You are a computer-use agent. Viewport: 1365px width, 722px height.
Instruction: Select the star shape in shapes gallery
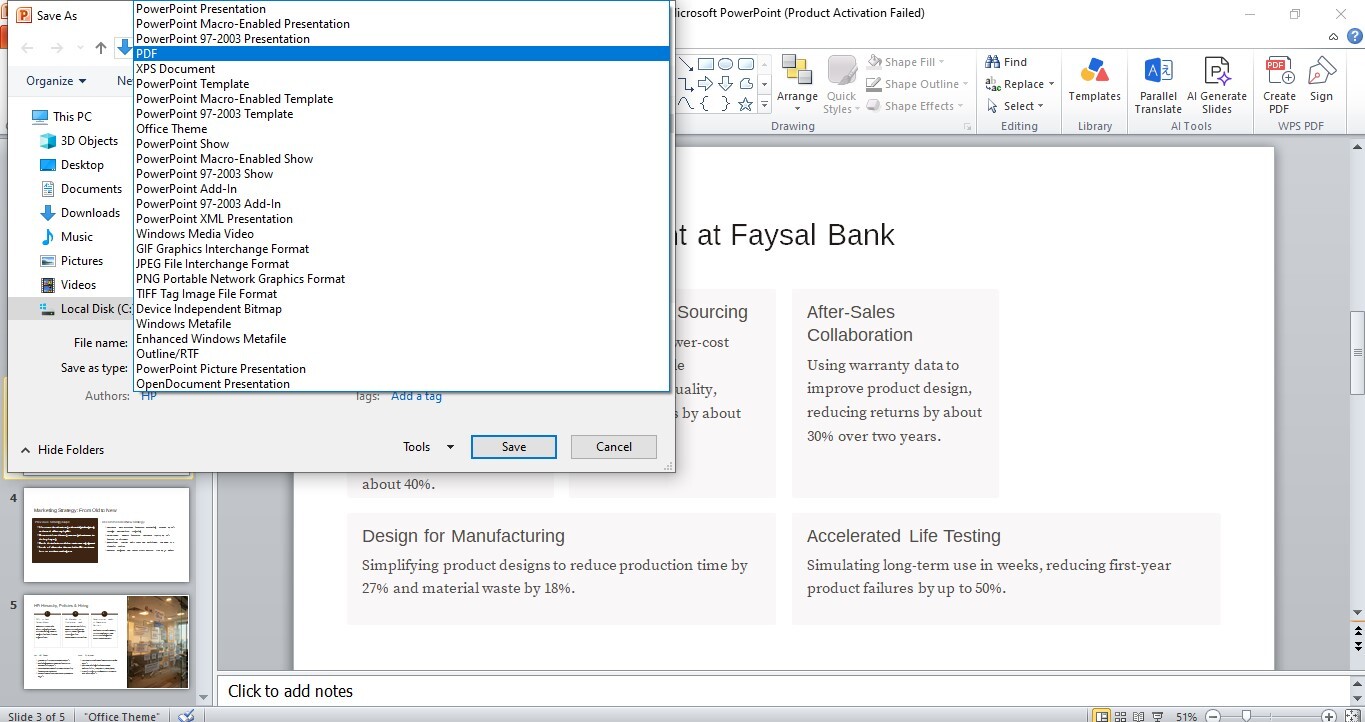746,104
